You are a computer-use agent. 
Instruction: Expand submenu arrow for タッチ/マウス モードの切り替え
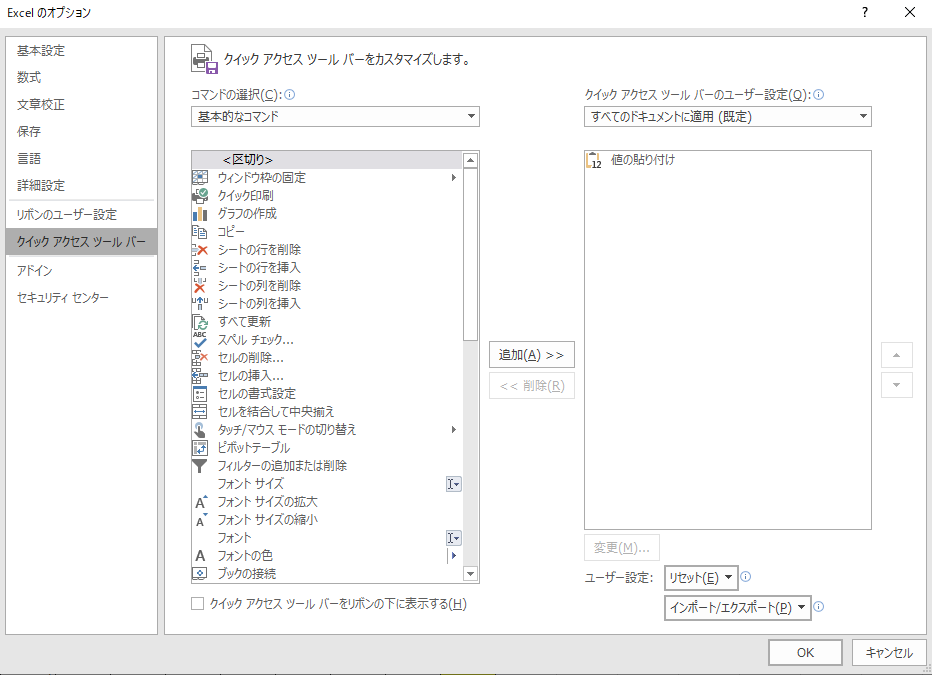click(x=454, y=430)
